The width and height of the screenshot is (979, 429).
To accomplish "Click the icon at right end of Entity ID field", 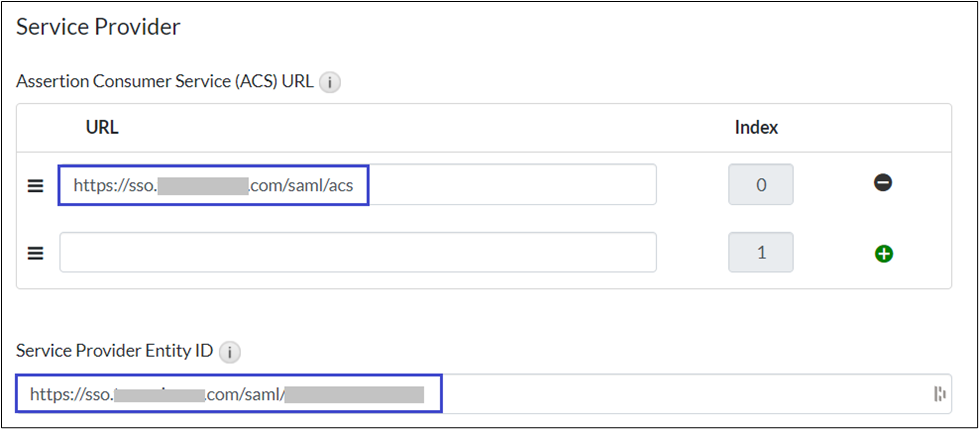I will coord(940,394).
